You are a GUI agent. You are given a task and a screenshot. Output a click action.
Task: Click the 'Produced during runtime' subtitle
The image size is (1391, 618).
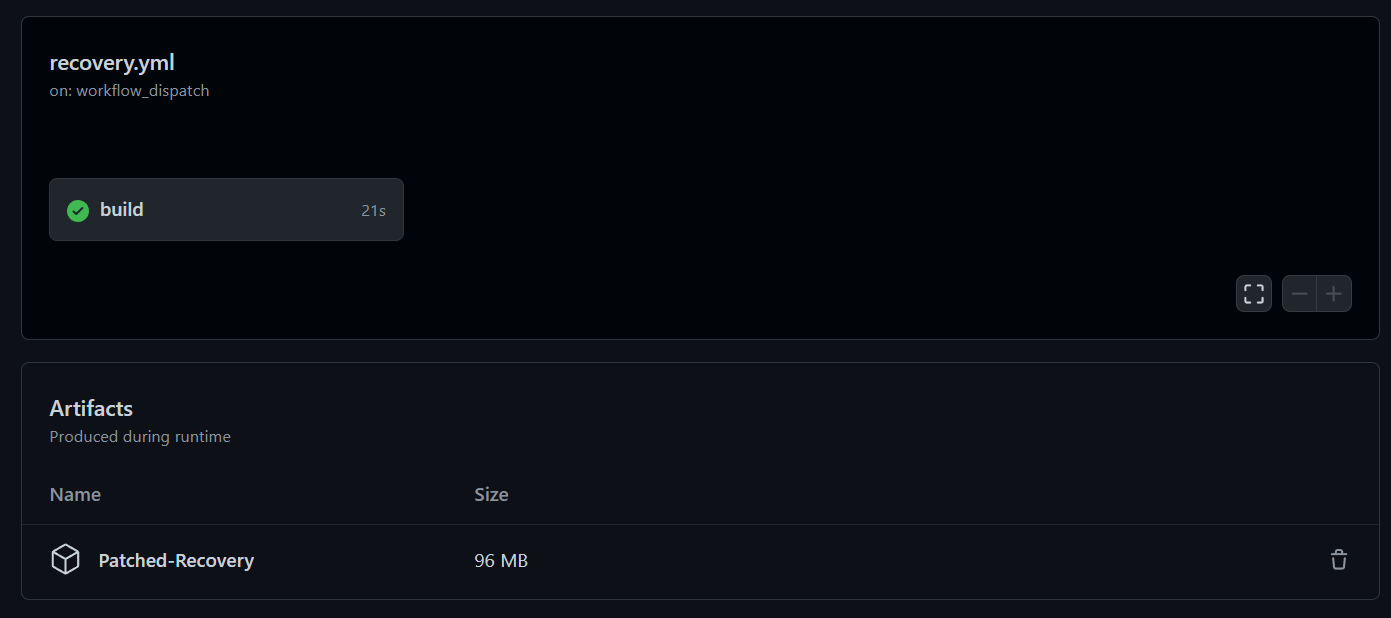tap(140, 437)
